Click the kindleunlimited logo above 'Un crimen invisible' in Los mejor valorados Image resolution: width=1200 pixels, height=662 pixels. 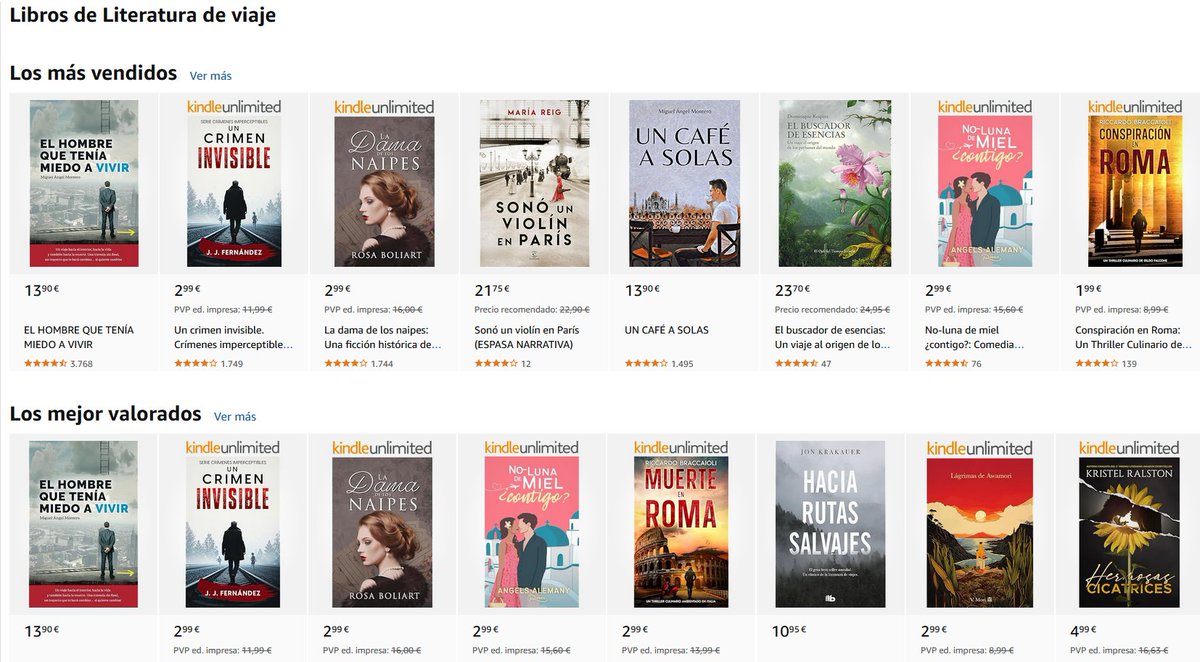tap(233, 447)
